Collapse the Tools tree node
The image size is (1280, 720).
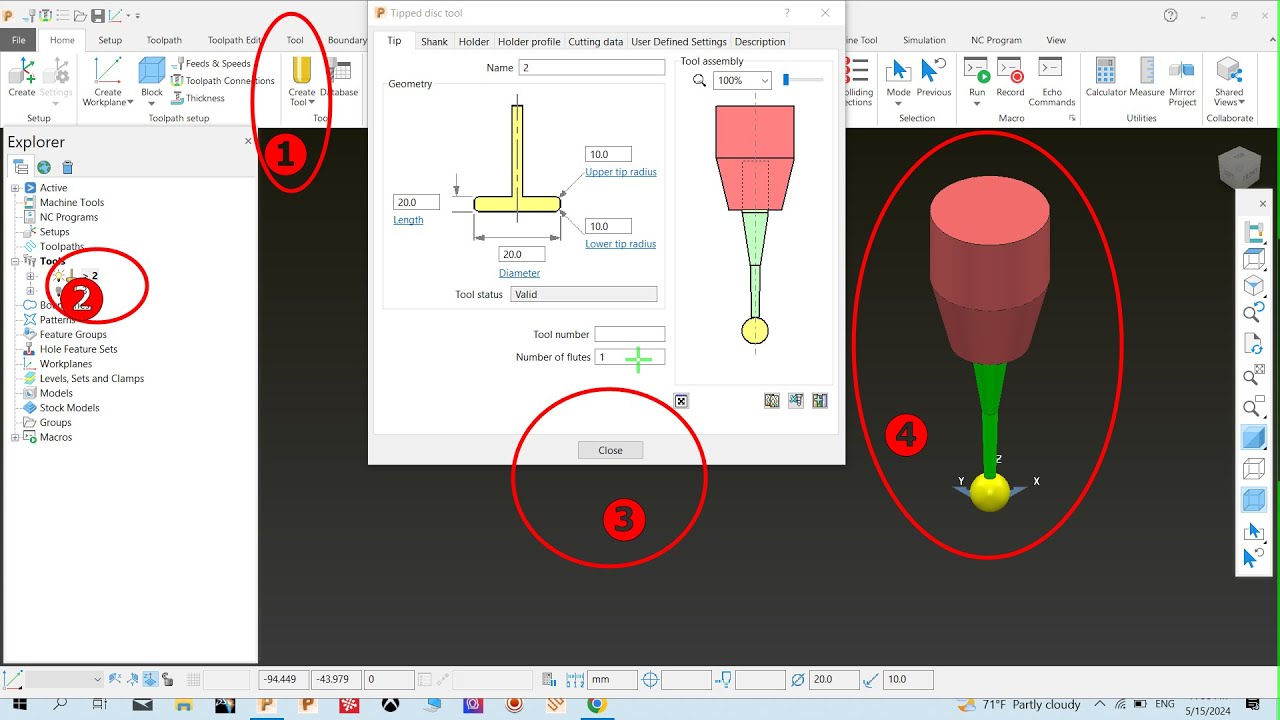(x=15, y=261)
